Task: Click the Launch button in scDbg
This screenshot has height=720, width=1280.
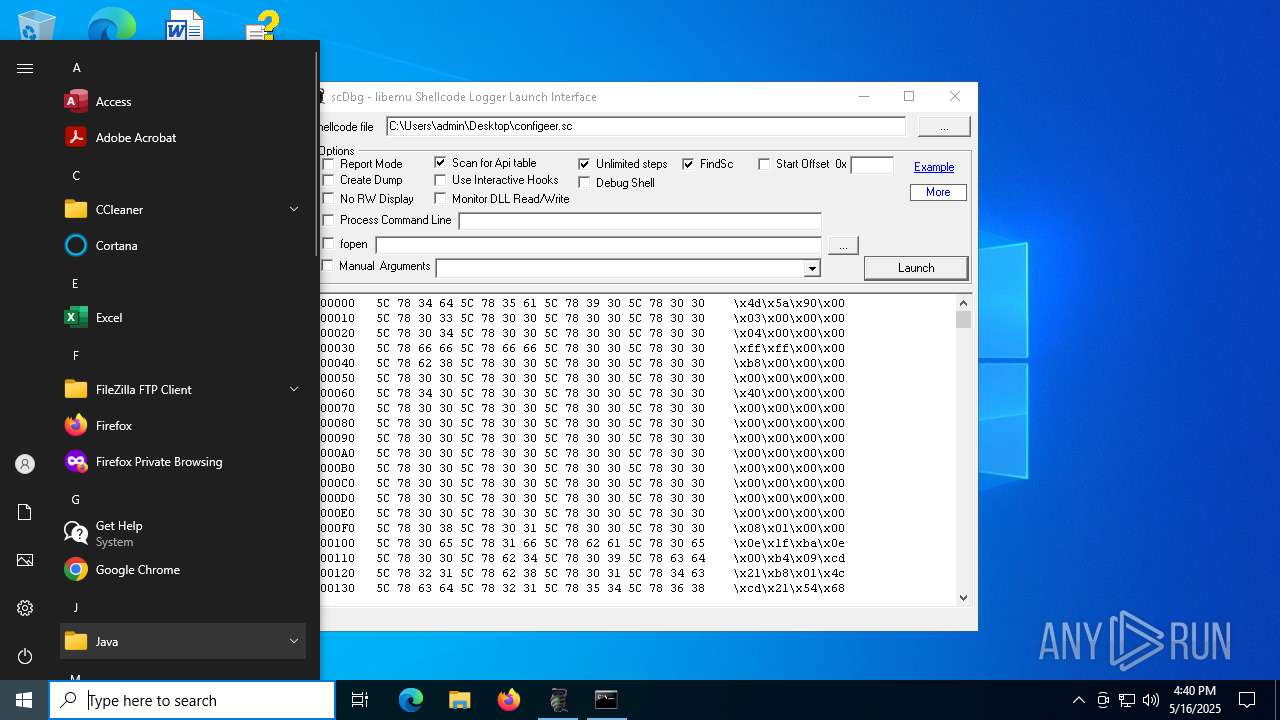Action: pos(916,268)
